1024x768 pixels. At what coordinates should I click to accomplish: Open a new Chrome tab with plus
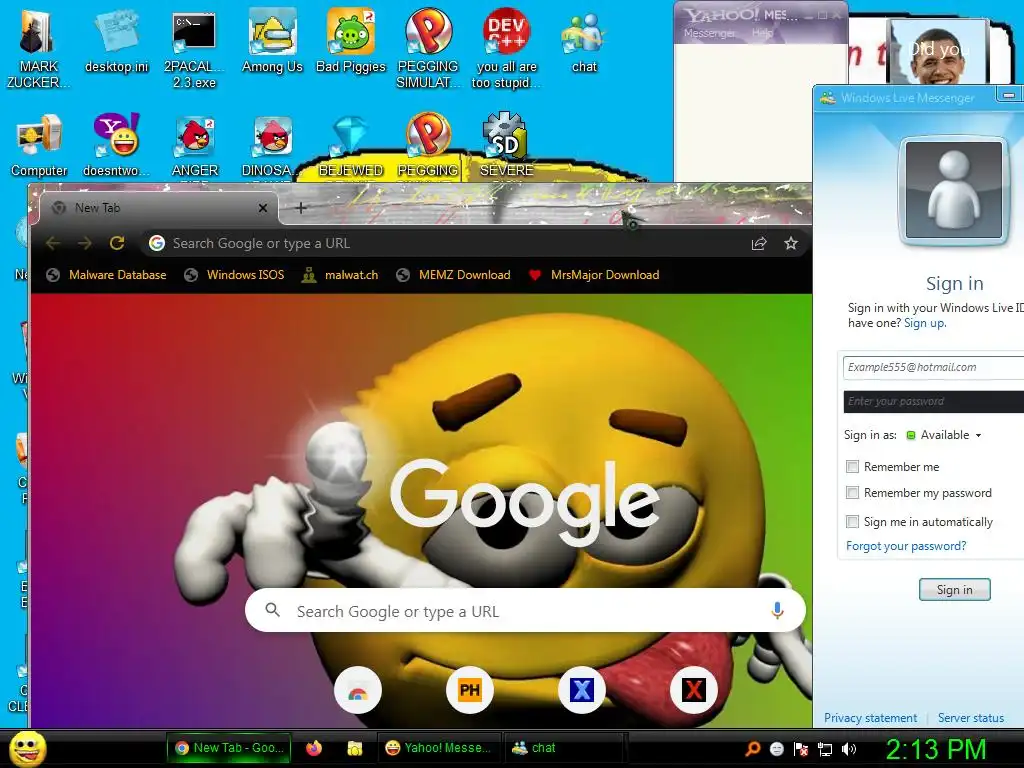click(300, 208)
